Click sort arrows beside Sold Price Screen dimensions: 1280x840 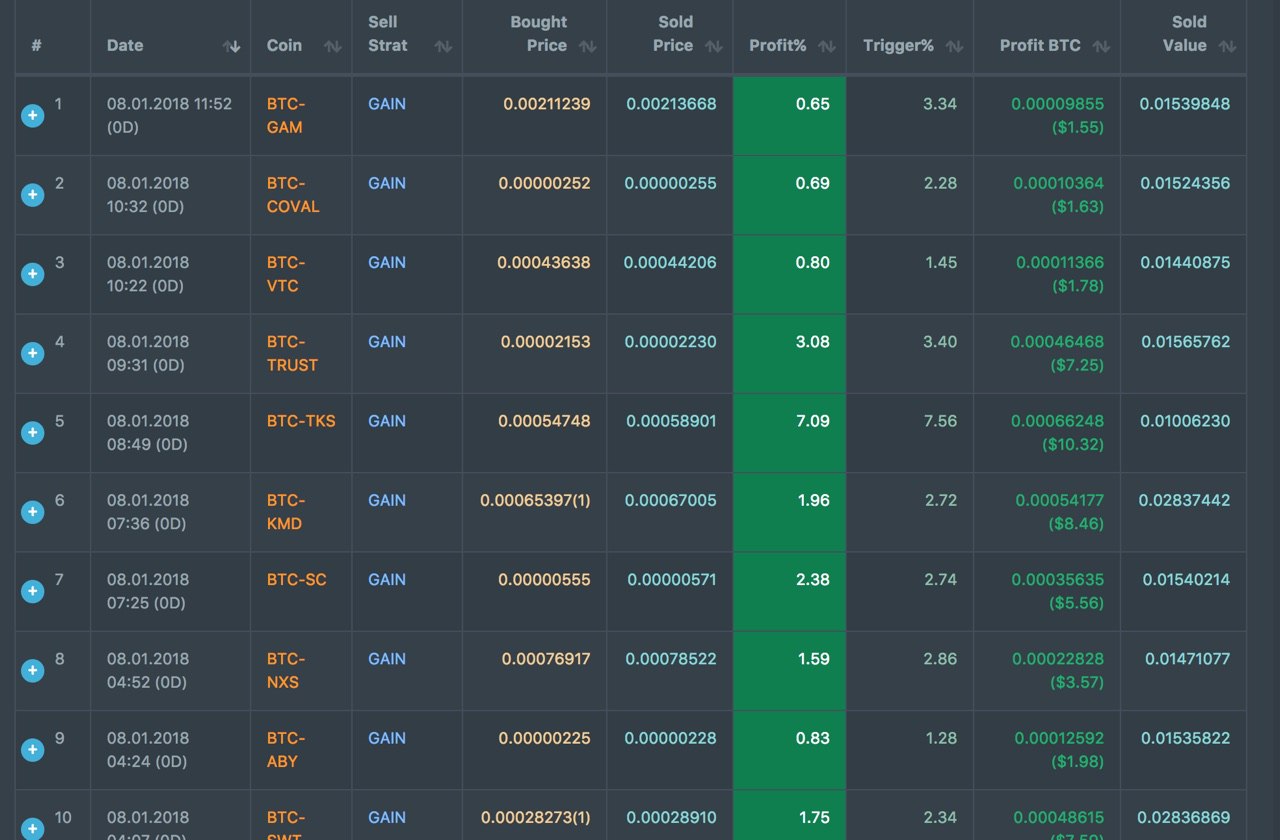pyautogui.click(x=714, y=46)
